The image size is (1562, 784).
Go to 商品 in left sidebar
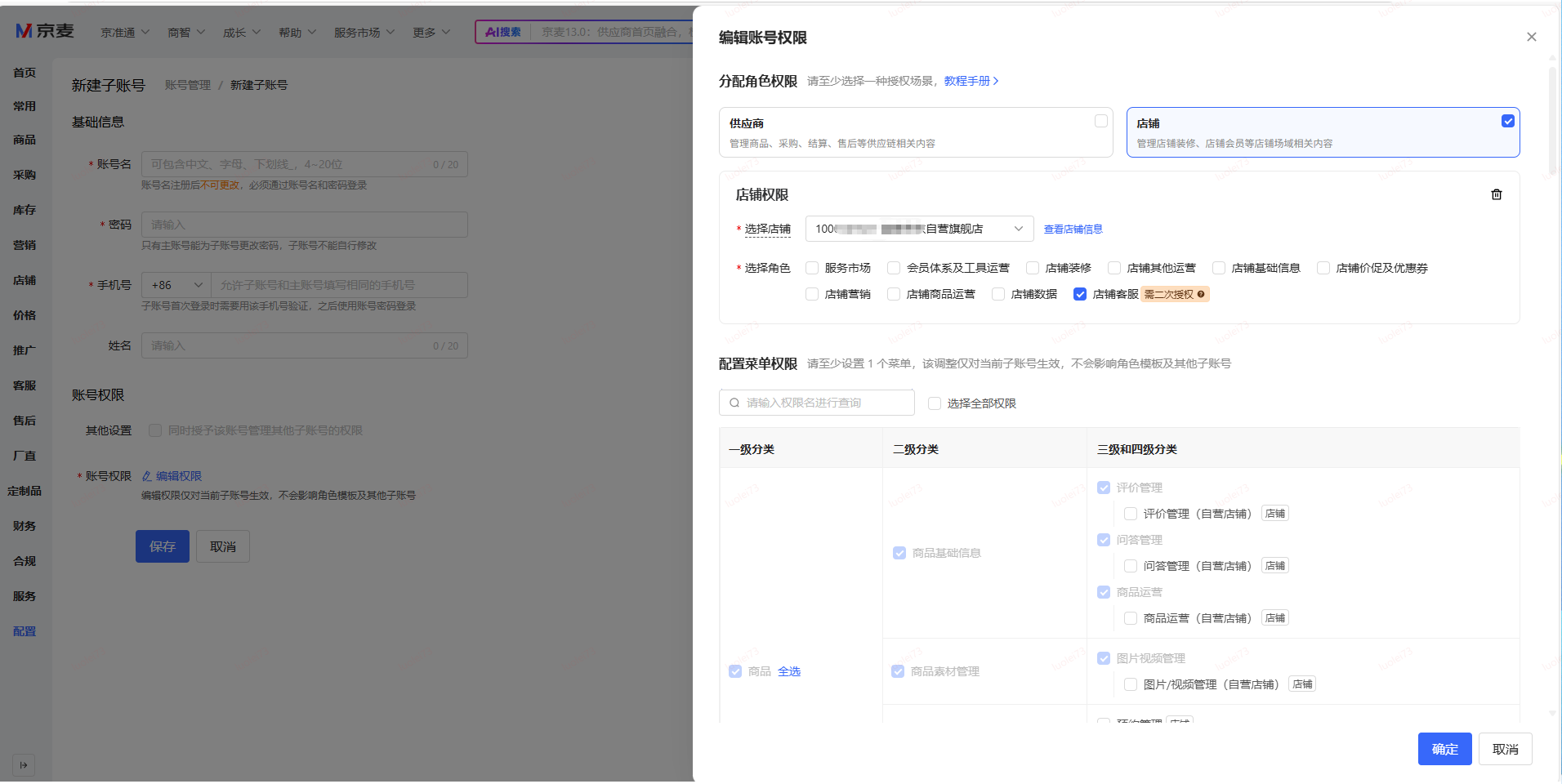pyautogui.click(x=25, y=140)
